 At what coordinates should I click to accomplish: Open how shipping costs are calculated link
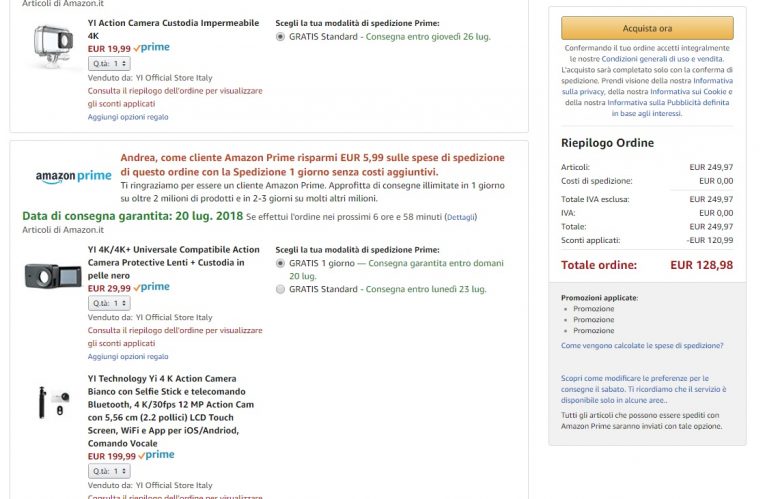(x=642, y=345)
